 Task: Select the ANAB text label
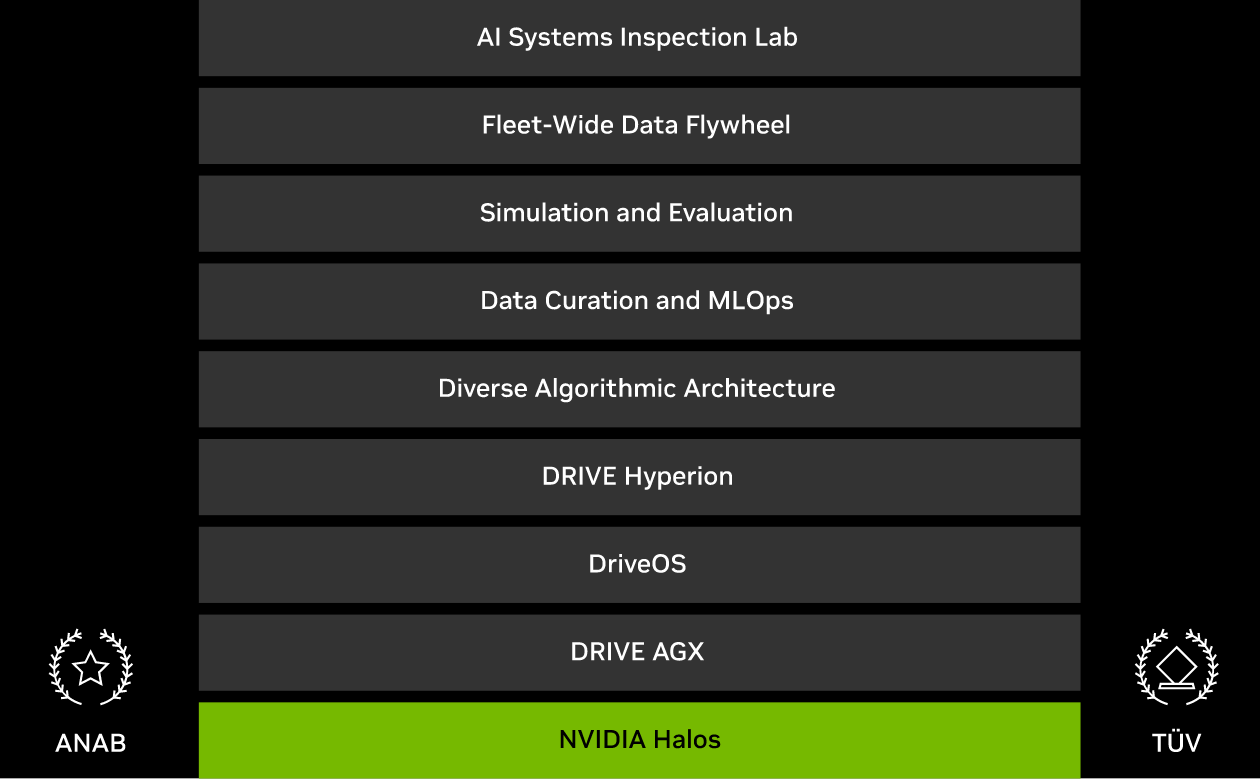(x=91, y=743)
